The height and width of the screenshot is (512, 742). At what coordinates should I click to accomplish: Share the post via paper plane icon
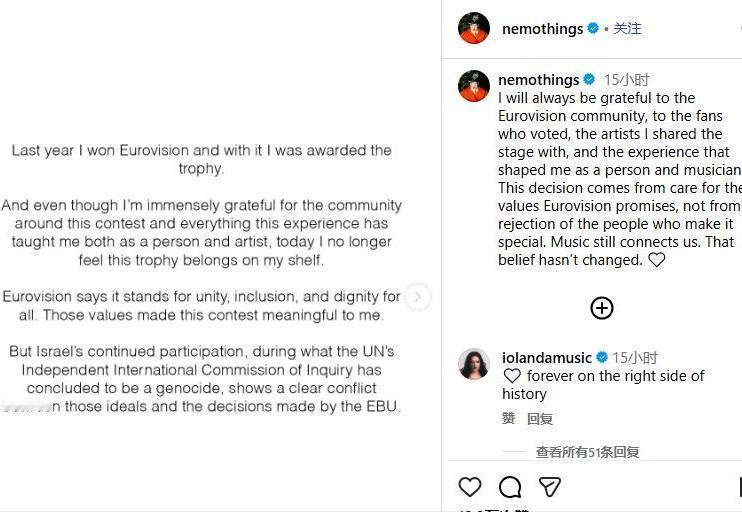tap(550, 487)
